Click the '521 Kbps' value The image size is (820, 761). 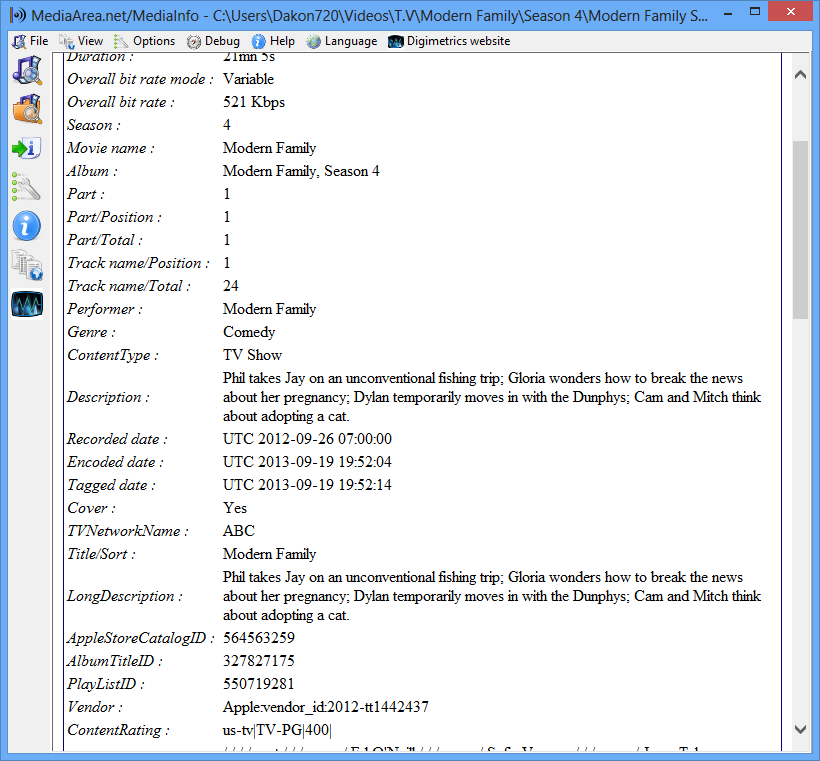(x=254, y=102)
